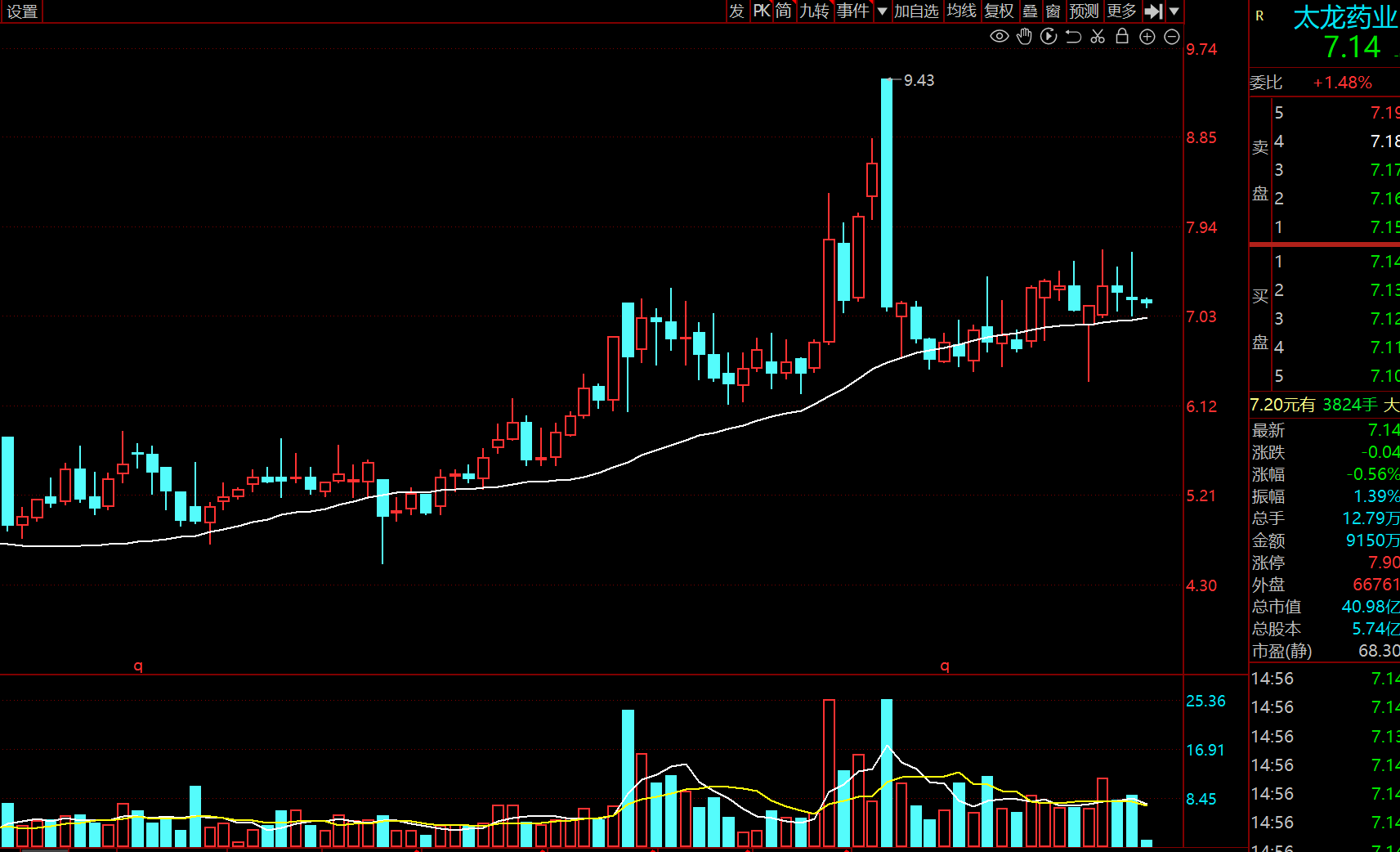Toggle the eye visibility icon above chart
Image resolution: width=1400 pixels, height=852 pixels.
click(x=999, y=36)
